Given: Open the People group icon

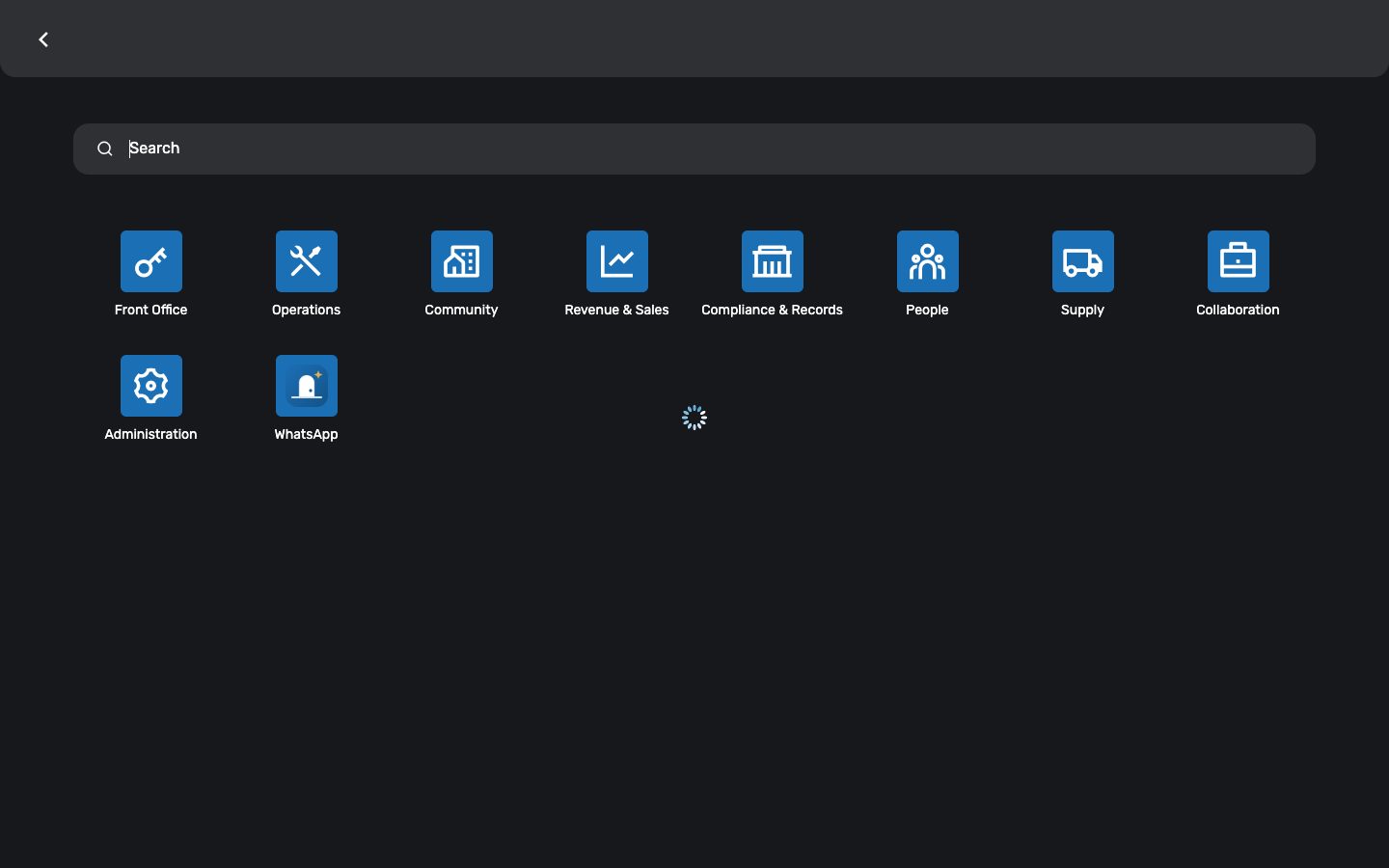Looking at the screenshot, I should point(928,261).
